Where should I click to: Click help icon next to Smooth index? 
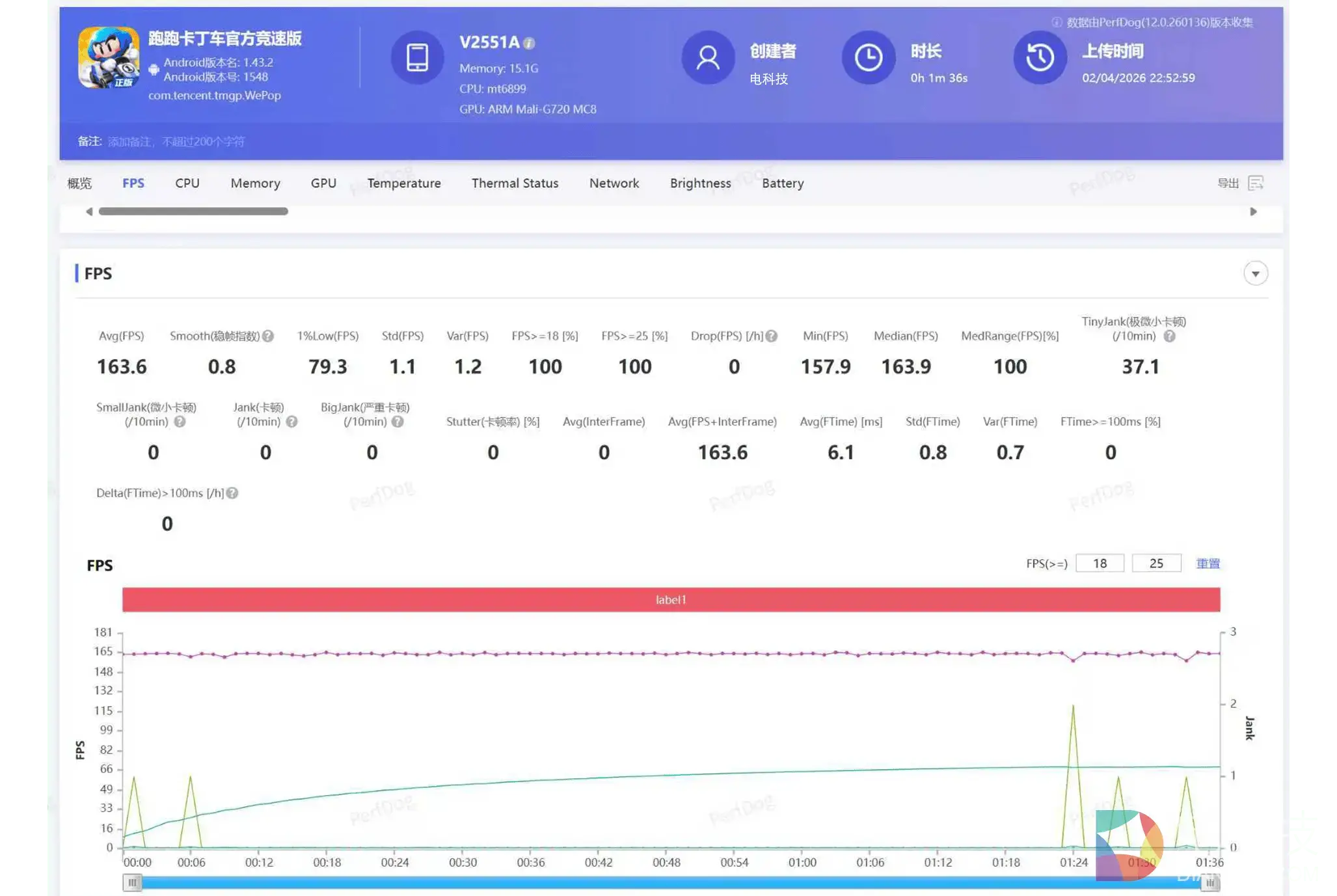coord(268,336)
